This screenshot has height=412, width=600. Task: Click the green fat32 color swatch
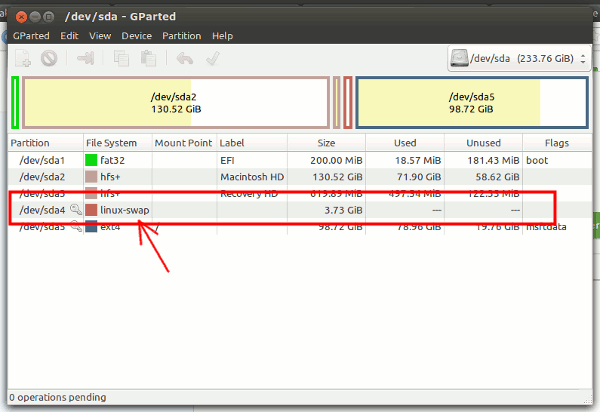(x=91, y=160)
